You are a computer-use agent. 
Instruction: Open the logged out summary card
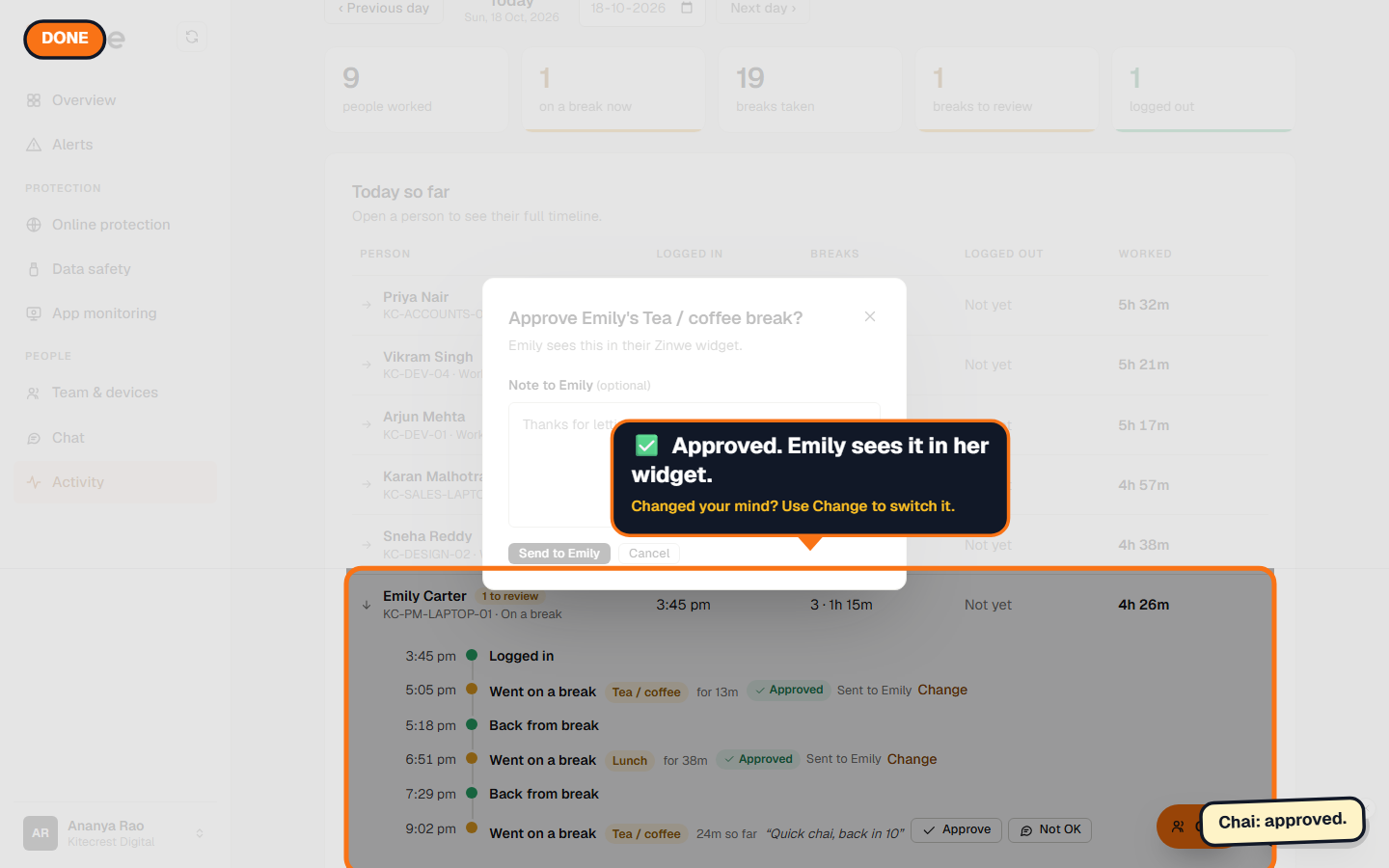point(1203,90)
